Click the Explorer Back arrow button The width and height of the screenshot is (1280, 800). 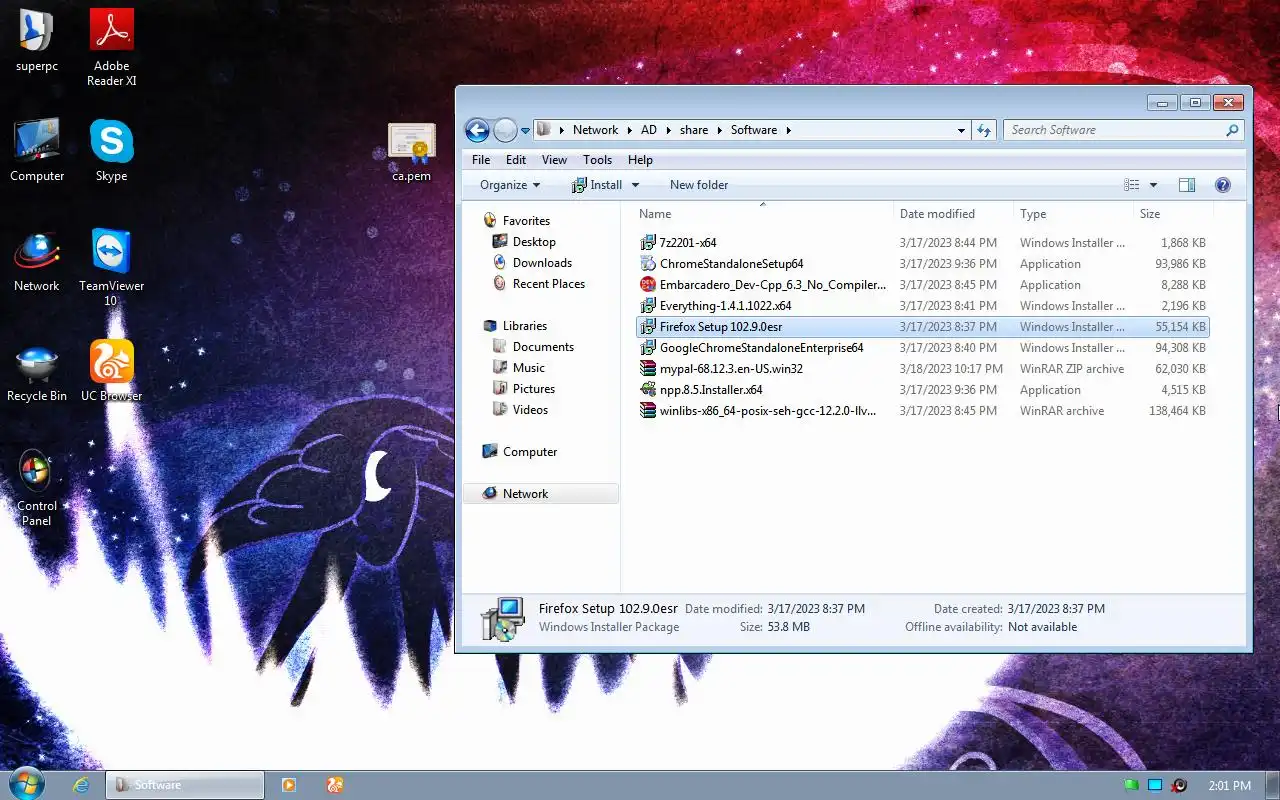click(x=477, y=130)
